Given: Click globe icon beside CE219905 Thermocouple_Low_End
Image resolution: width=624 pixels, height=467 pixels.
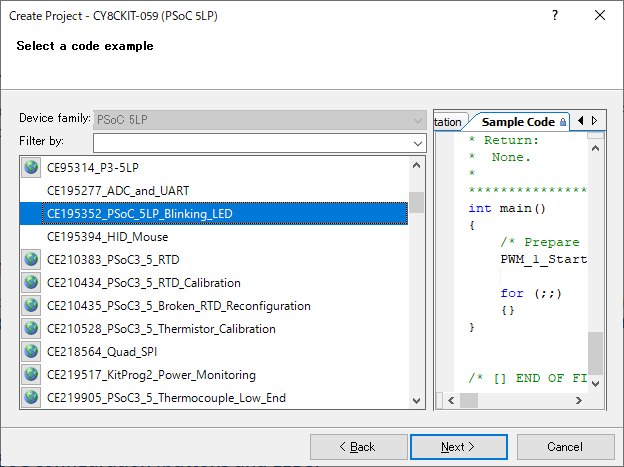Looking at the screenshot, I should click(x=31, y=398).
